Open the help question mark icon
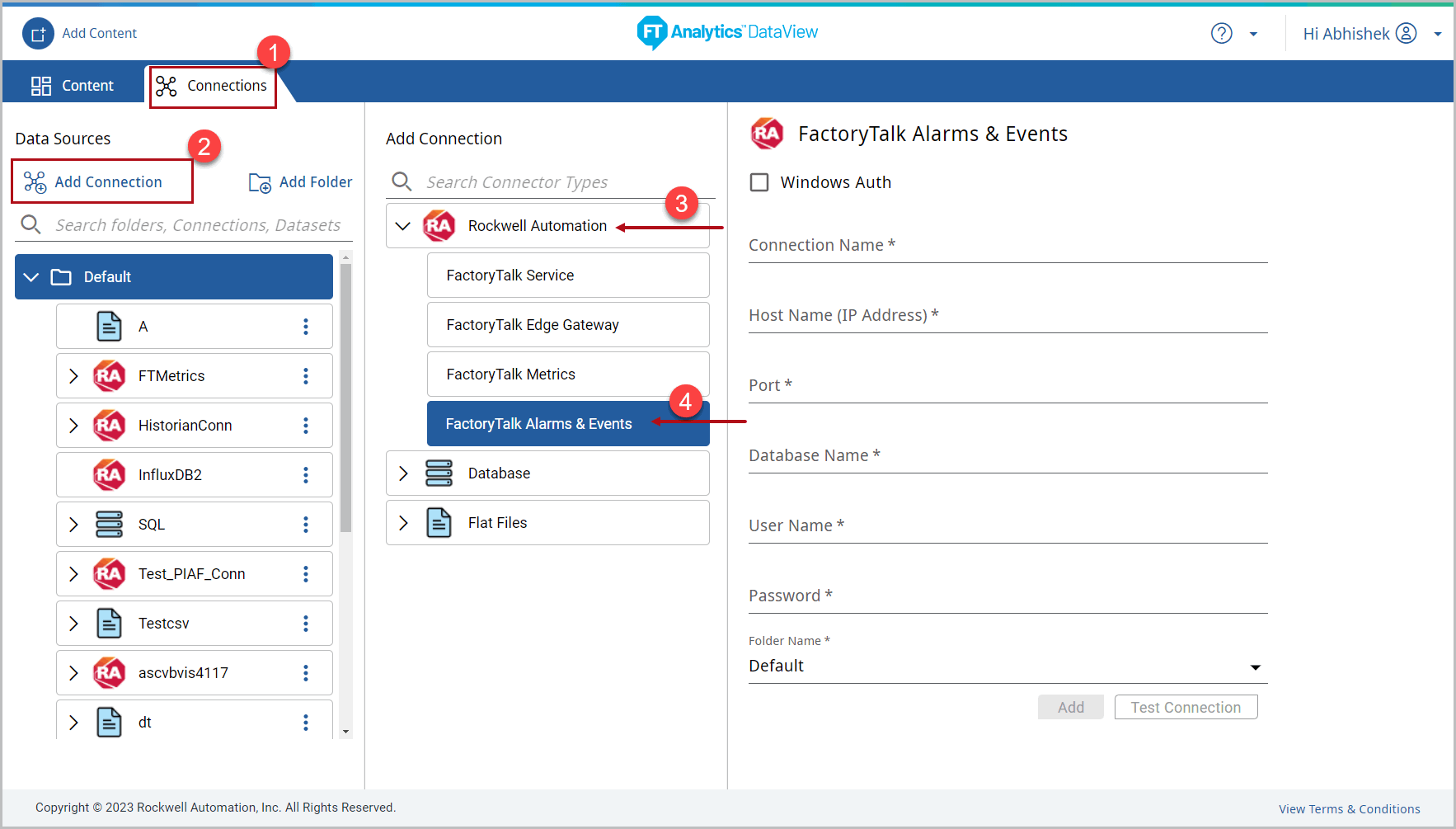The image size is (1456, 829). coord(1221,34)
